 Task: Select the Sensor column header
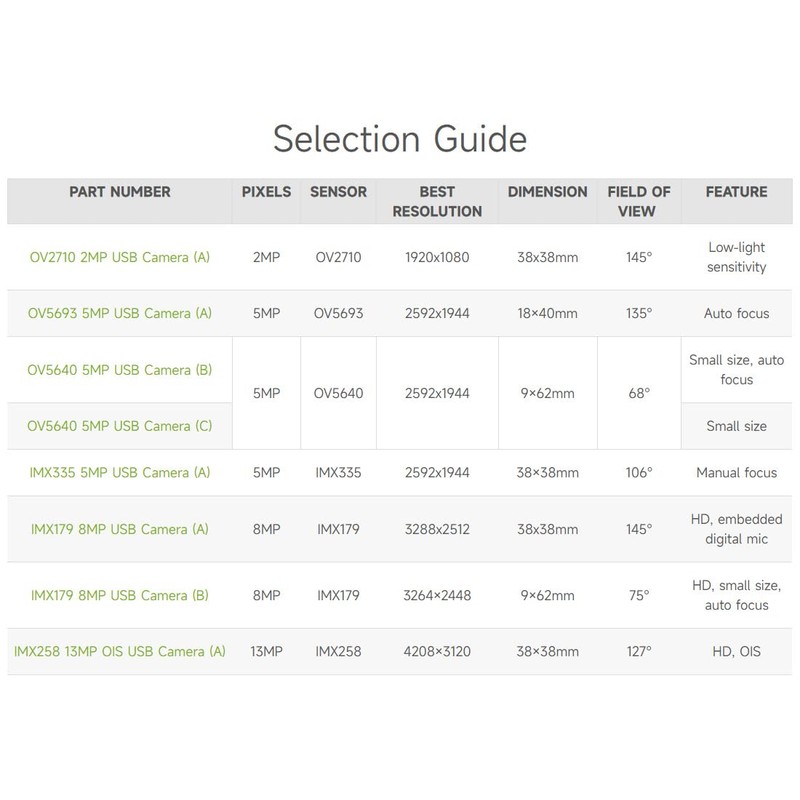(338, 192)
